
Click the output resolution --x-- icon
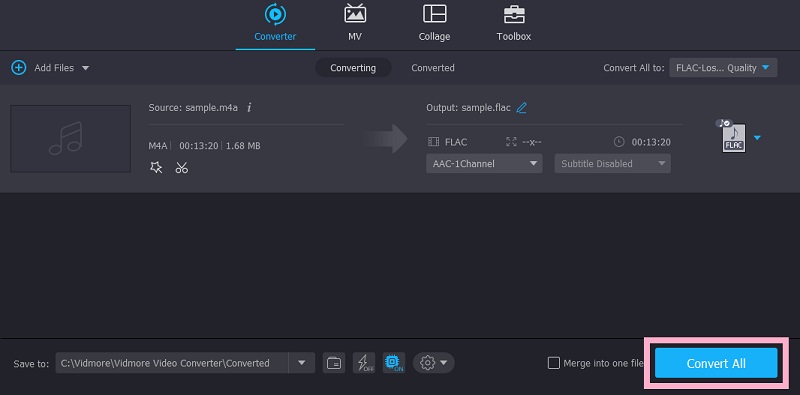(x=511, y=142)
